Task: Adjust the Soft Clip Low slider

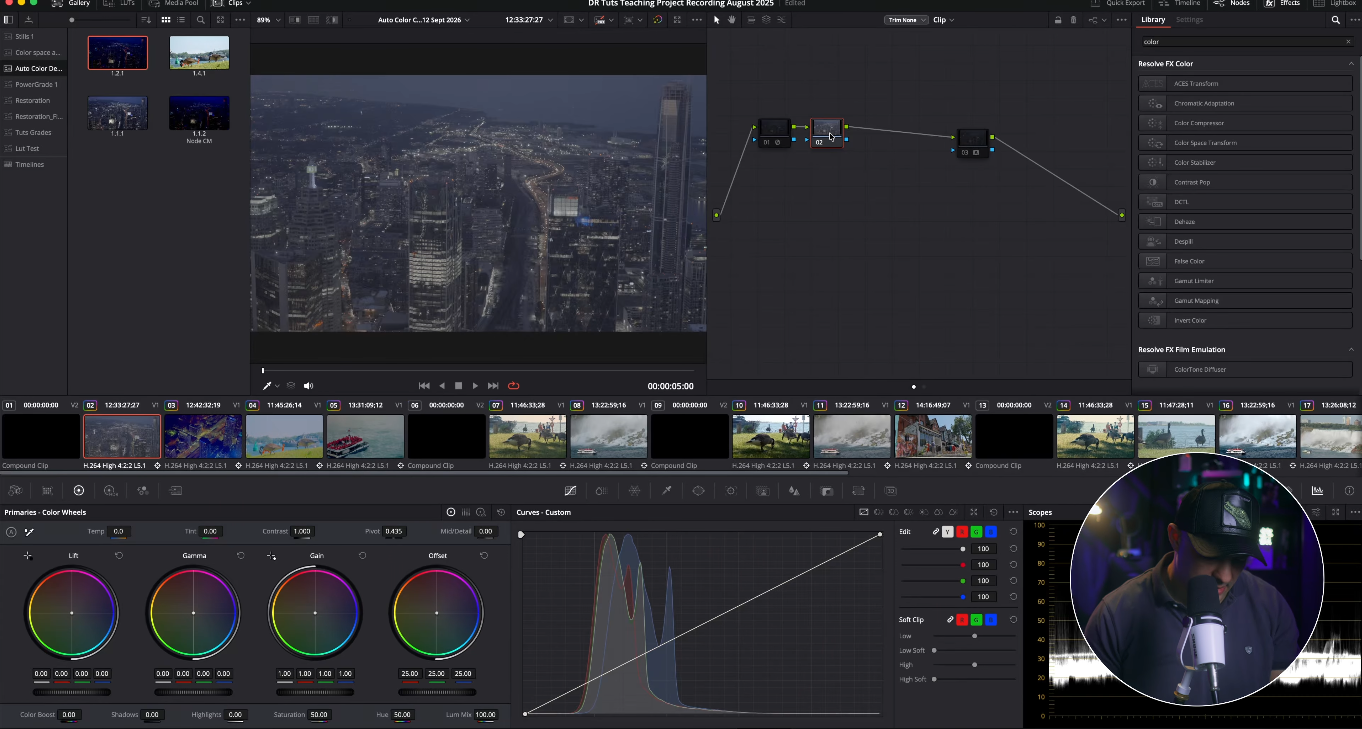Action: [974, 636]
